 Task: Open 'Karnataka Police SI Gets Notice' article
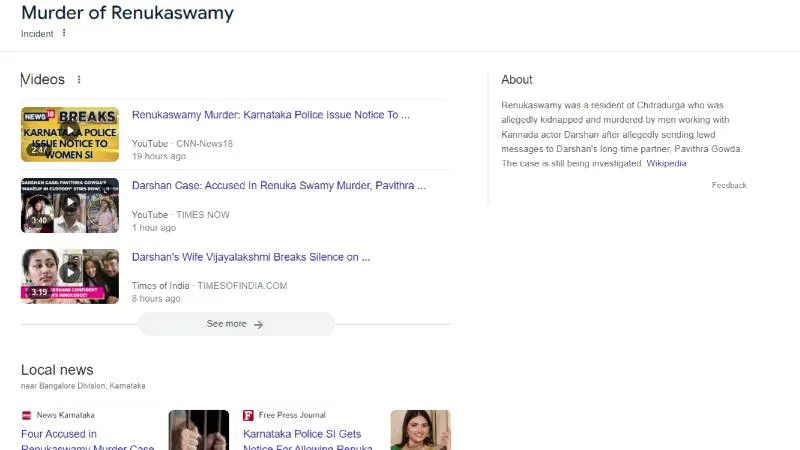308,441
